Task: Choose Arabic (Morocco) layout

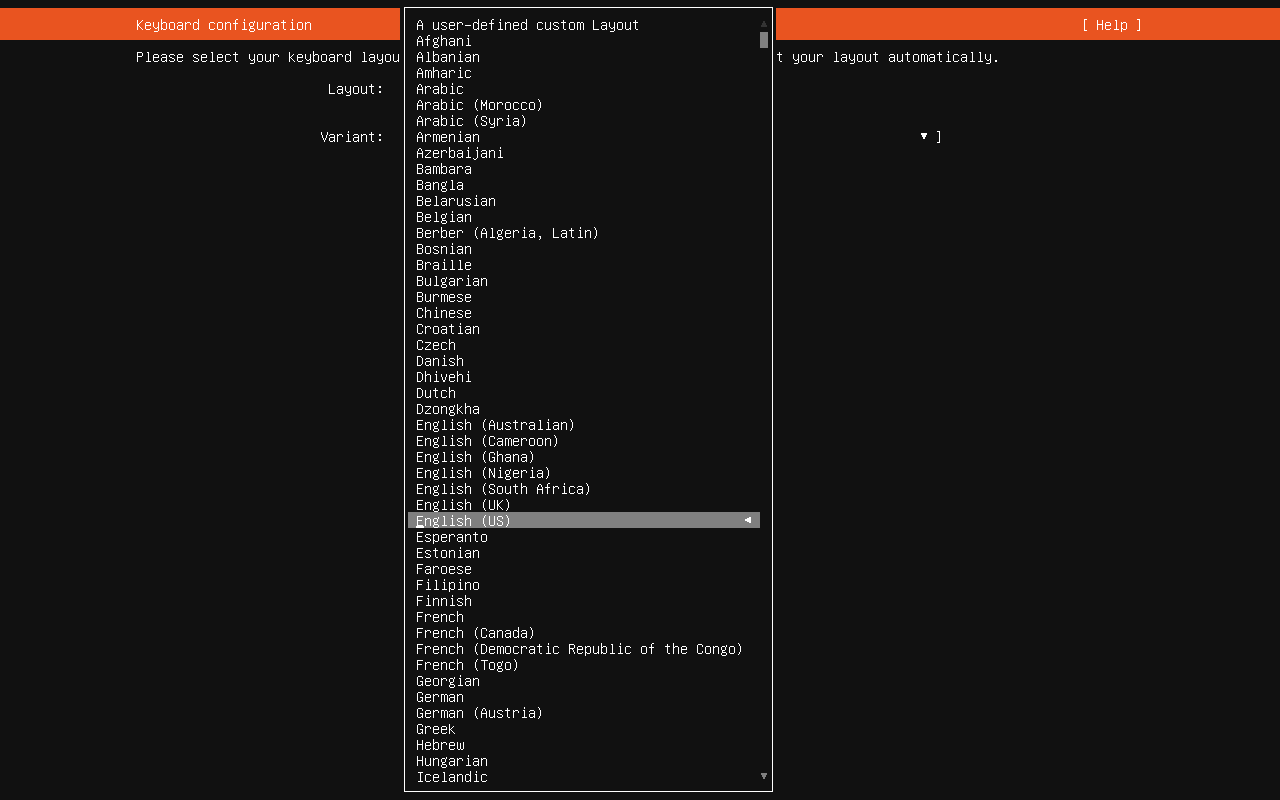Action: pyautogui.click(x=479, y=105)
